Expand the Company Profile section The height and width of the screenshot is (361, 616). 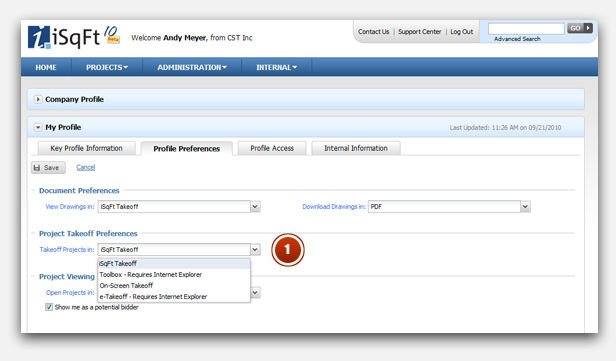(38, 99)
